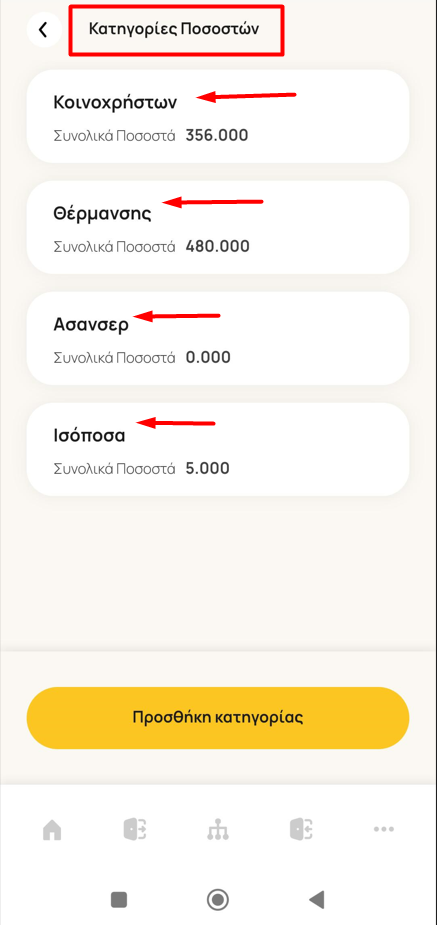The width and height of the screenshot is (437, 925).
Task: Tap the Android circular home button
Action: (x=218, y=899)
